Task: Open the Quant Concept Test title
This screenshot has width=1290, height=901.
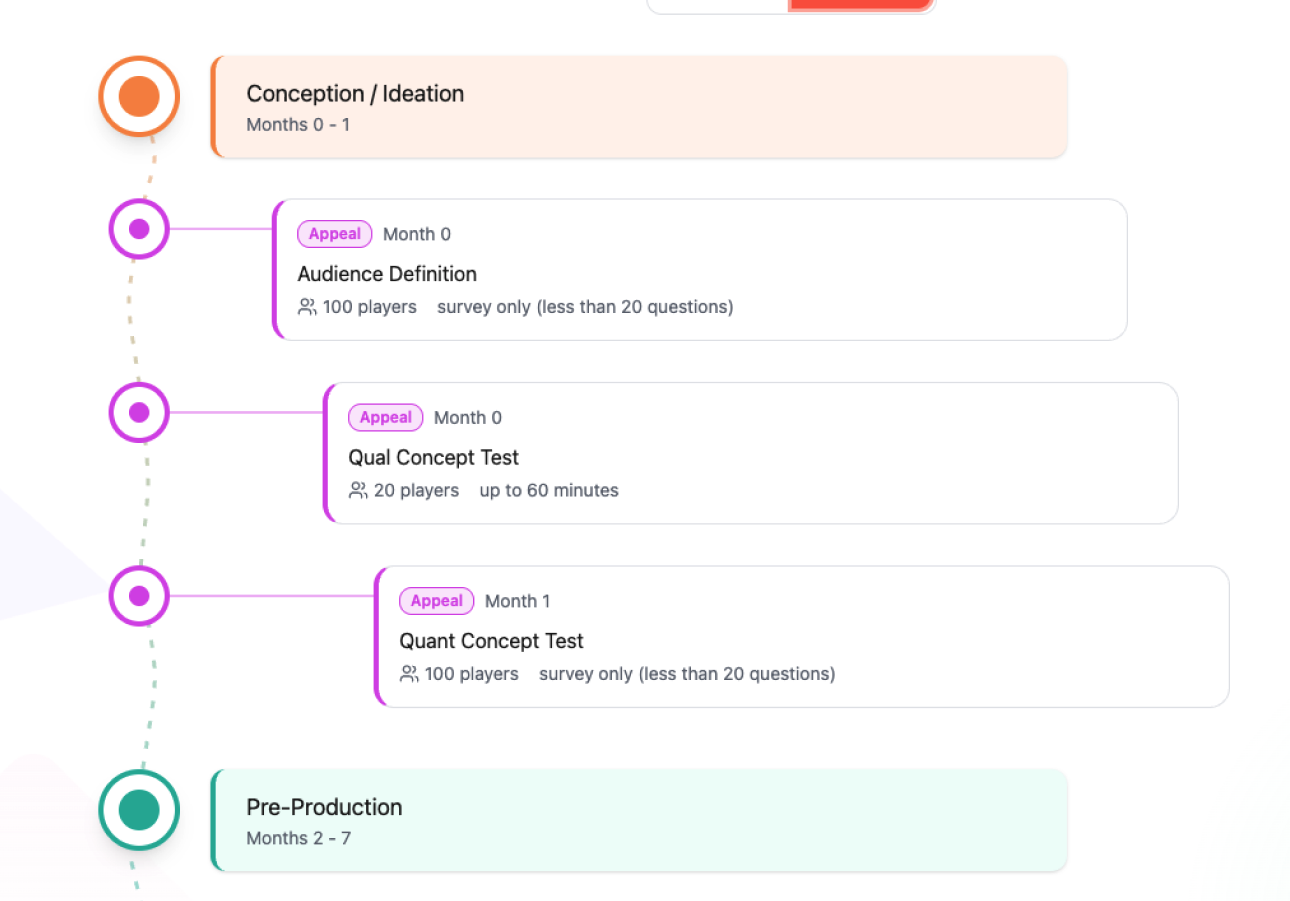Action: click(491, 641)
